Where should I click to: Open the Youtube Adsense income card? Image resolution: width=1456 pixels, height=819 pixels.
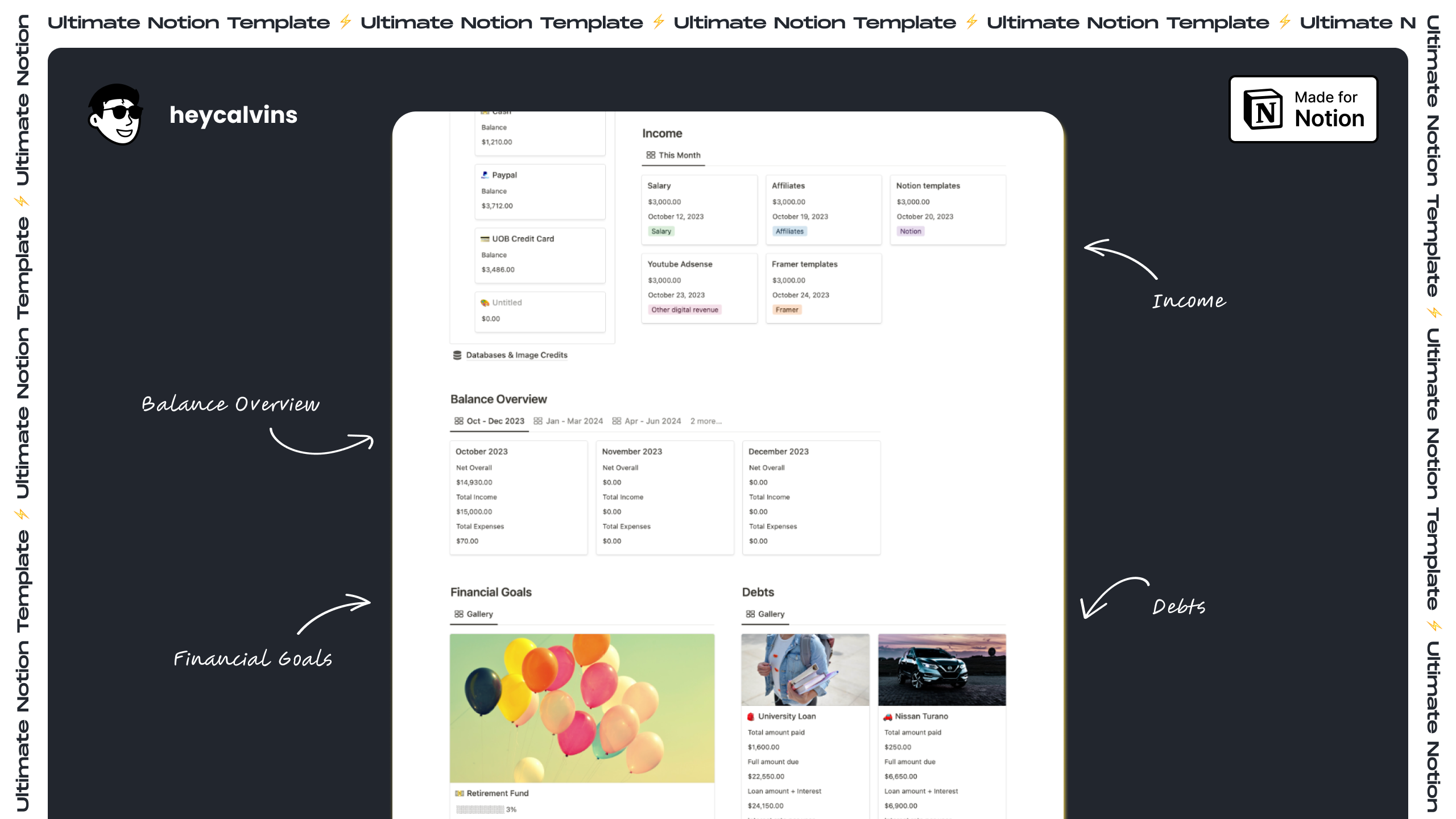coord(700,288)
